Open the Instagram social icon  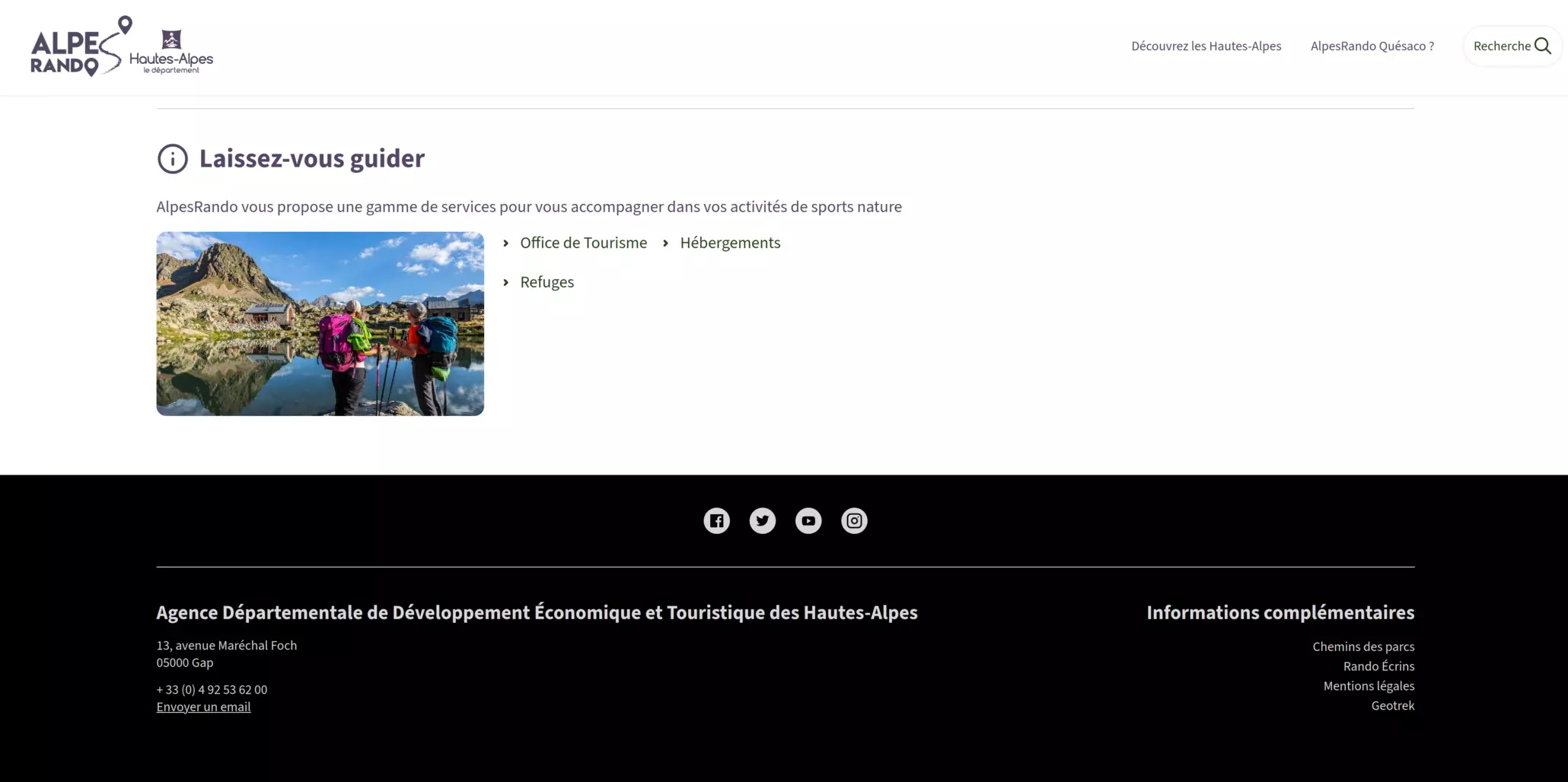click(x=854, y=521)
